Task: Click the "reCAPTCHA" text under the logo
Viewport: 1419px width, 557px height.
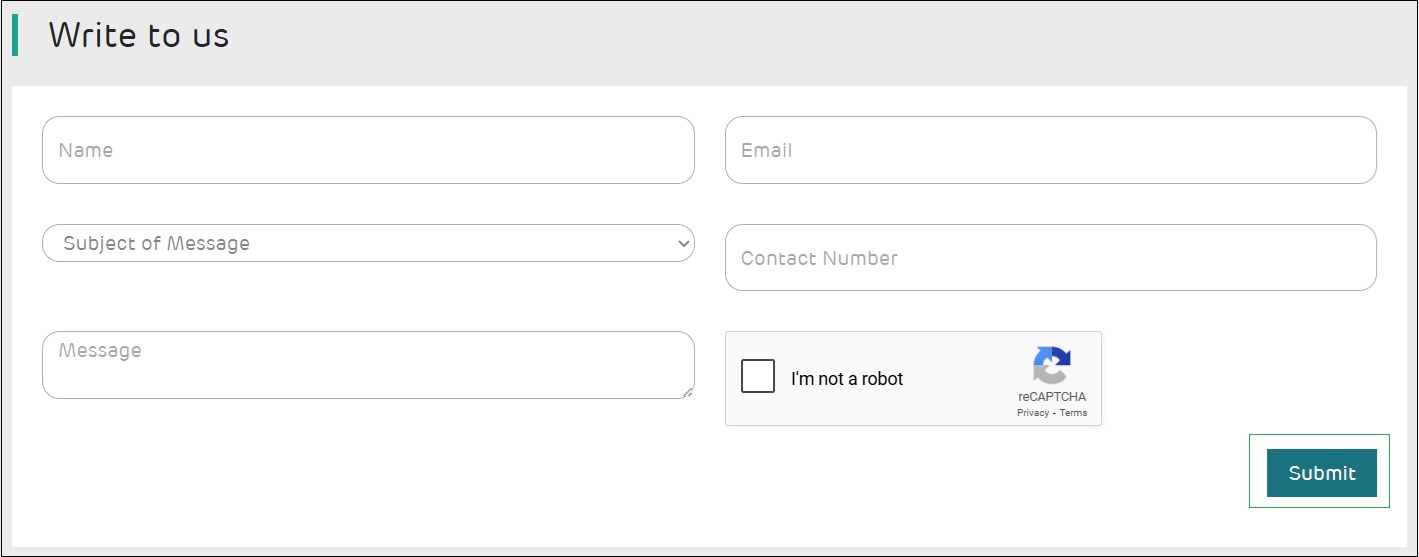Action: (x=1052, y=397)
